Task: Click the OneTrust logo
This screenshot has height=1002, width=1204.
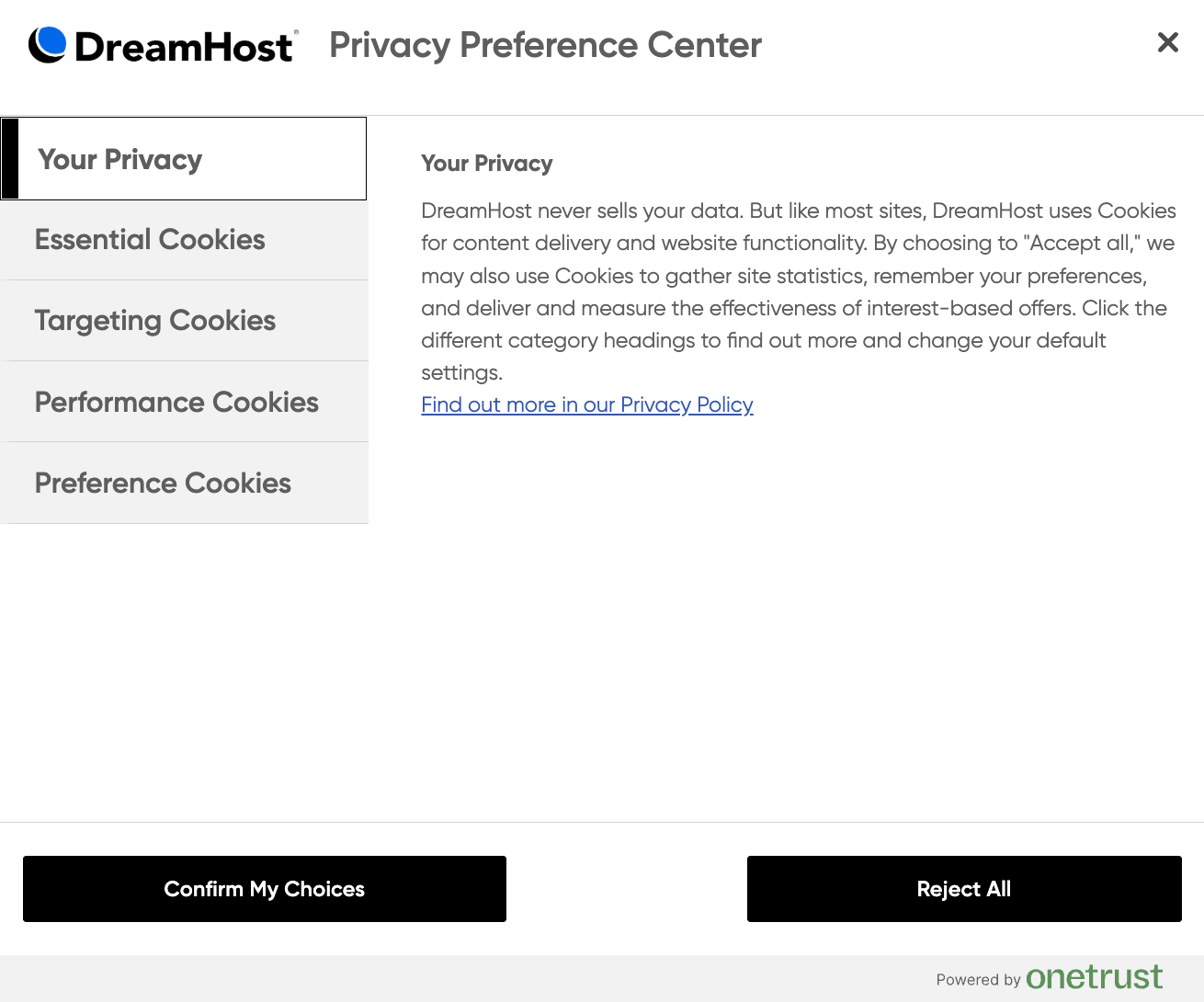Action: (x=1095, y=977)
